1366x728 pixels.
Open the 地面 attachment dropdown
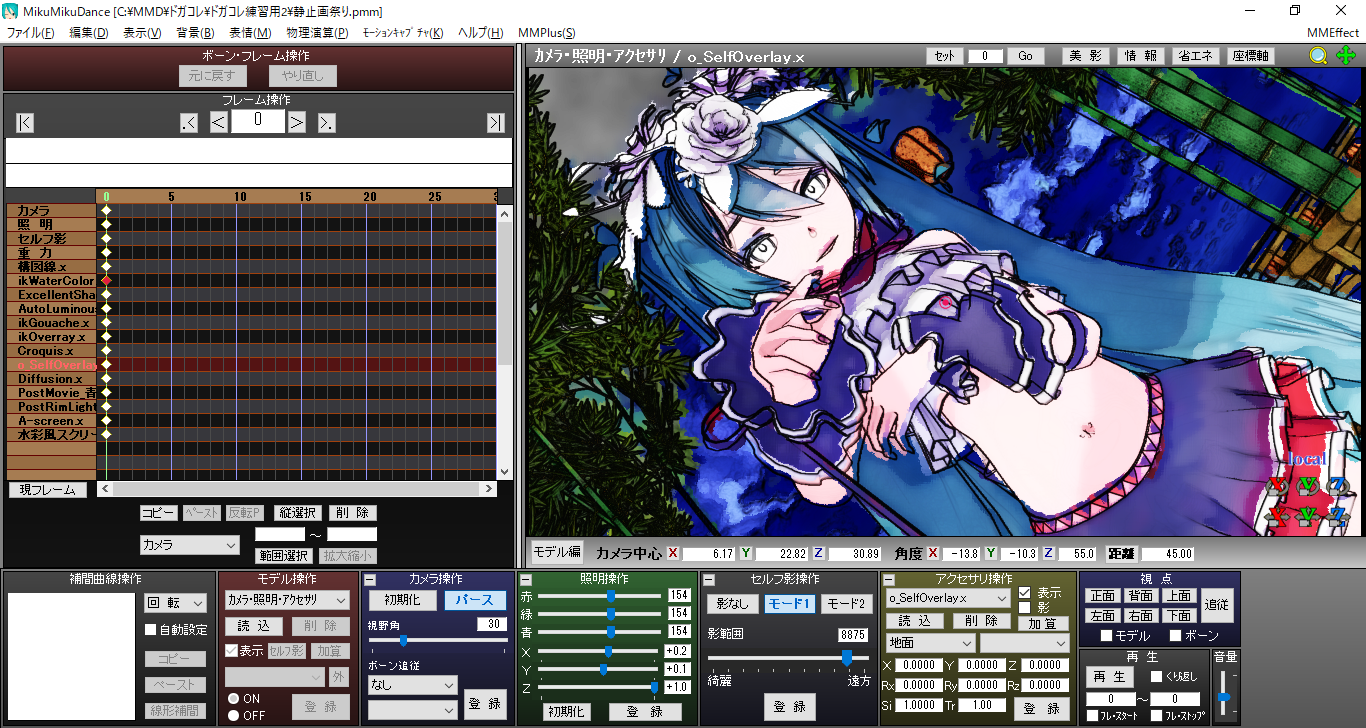point(930,643)
